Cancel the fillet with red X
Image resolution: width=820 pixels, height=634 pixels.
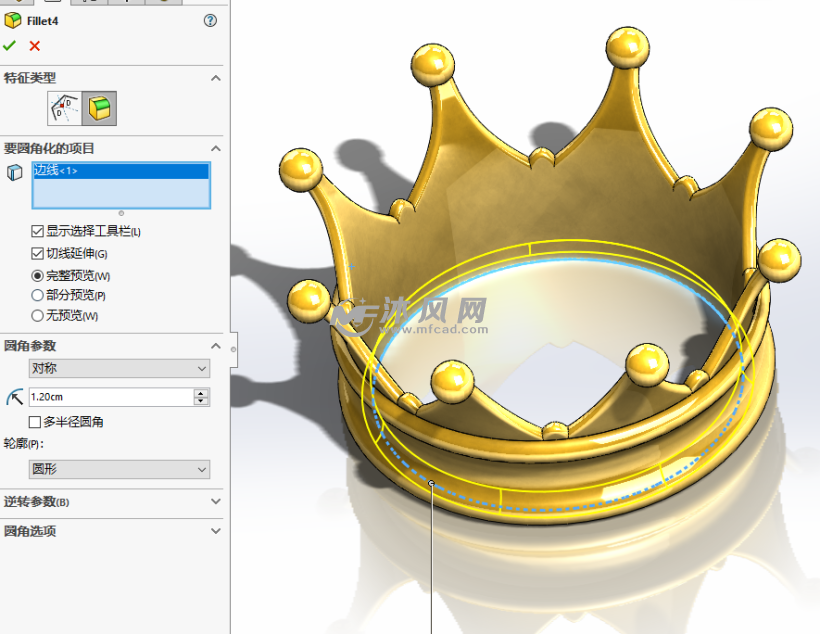35,46
